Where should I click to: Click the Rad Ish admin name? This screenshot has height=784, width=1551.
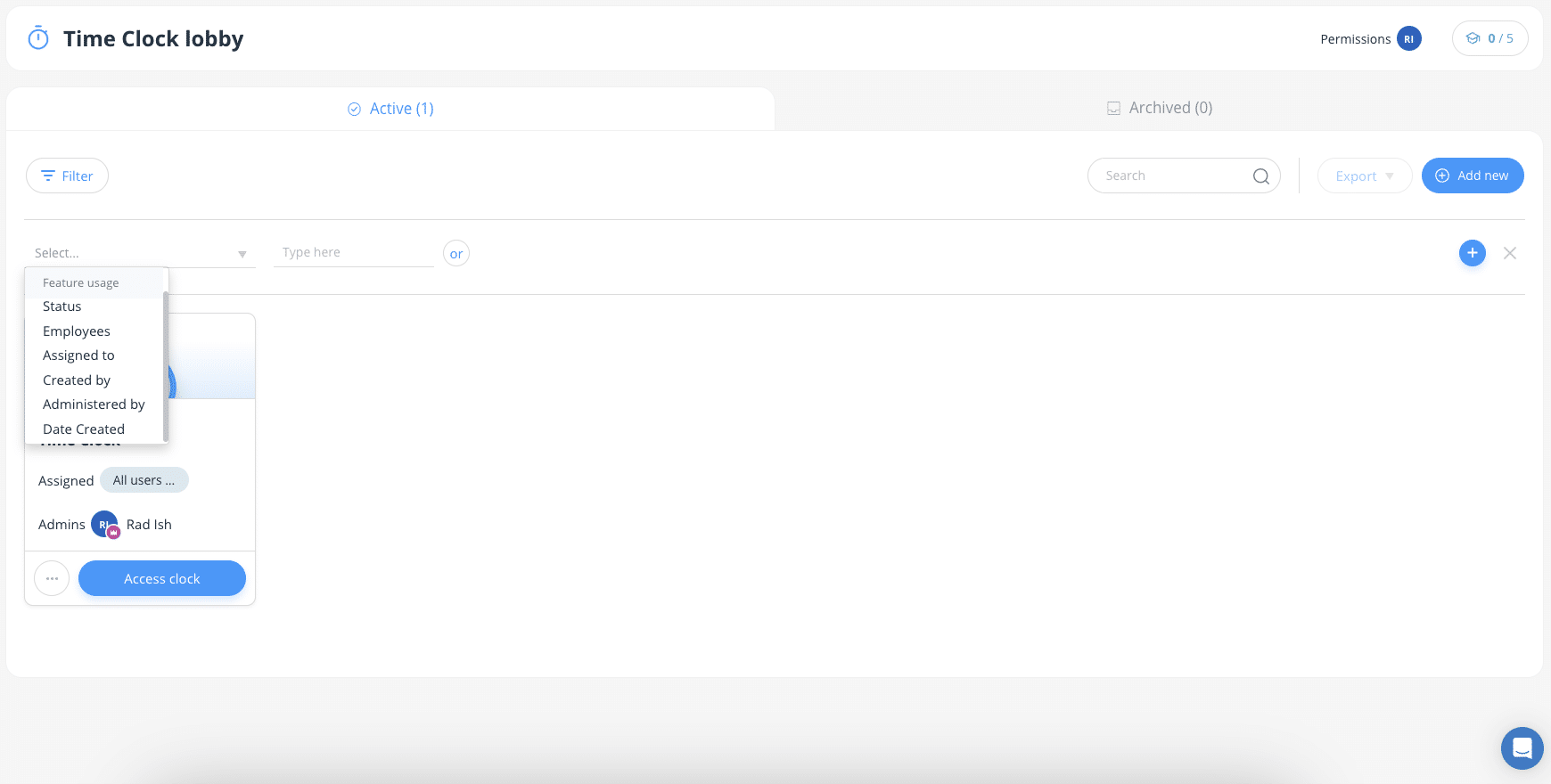tap(149, 525)
